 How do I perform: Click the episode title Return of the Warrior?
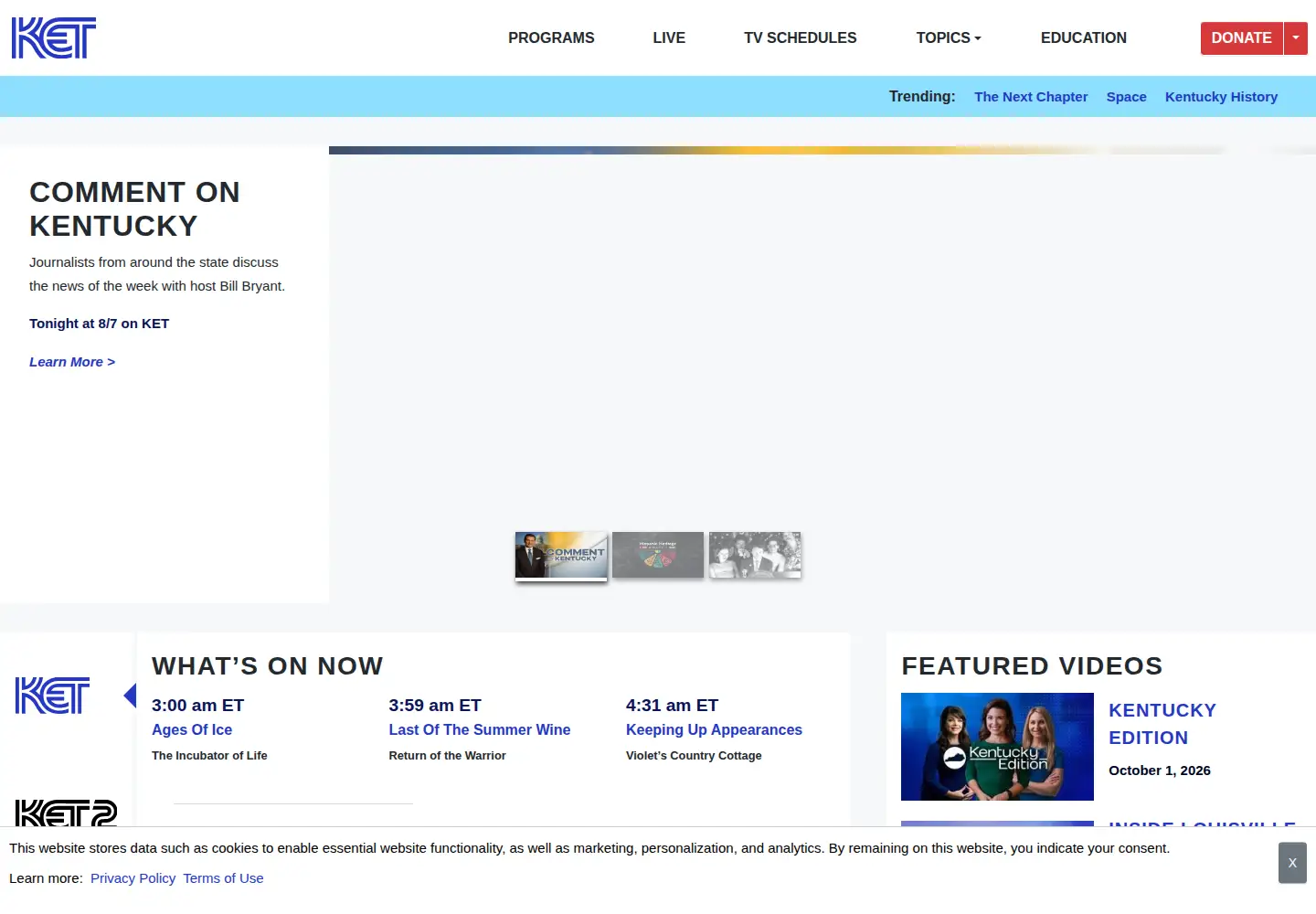tap(447, 756)
